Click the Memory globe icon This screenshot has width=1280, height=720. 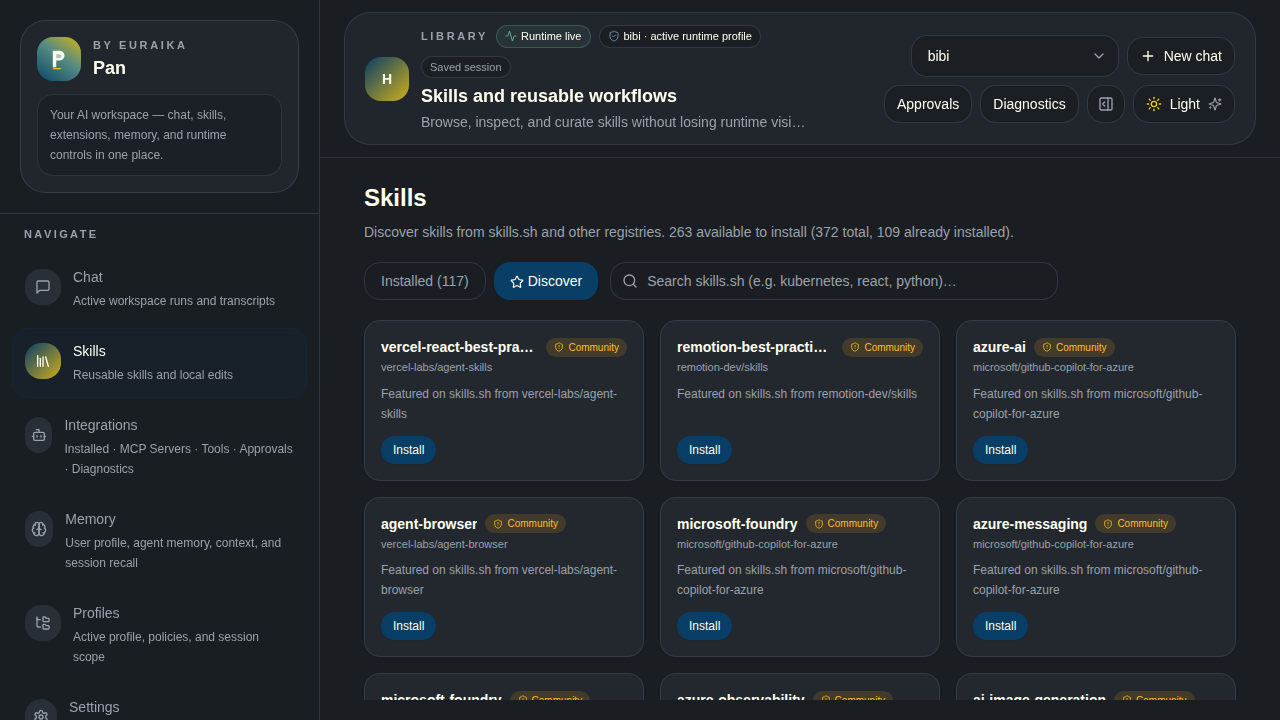click(x=38, y=529)
